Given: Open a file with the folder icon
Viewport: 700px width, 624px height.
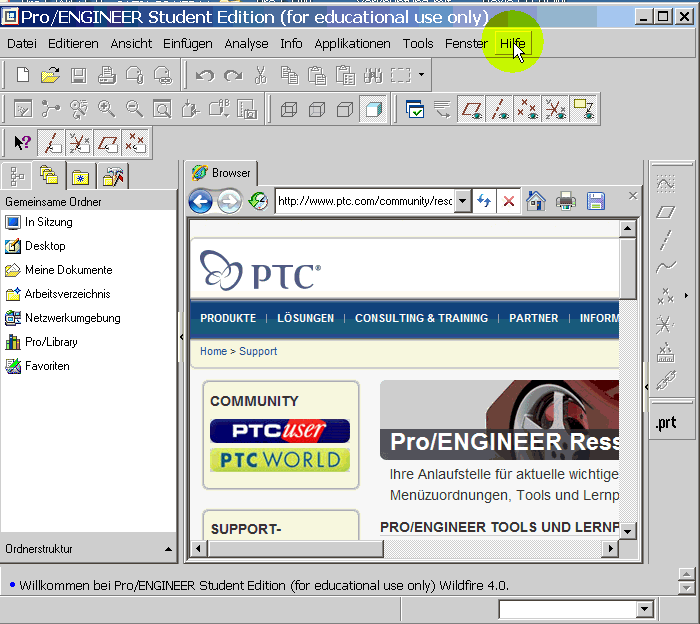Looking at the screenshot, I should [50, 75].
